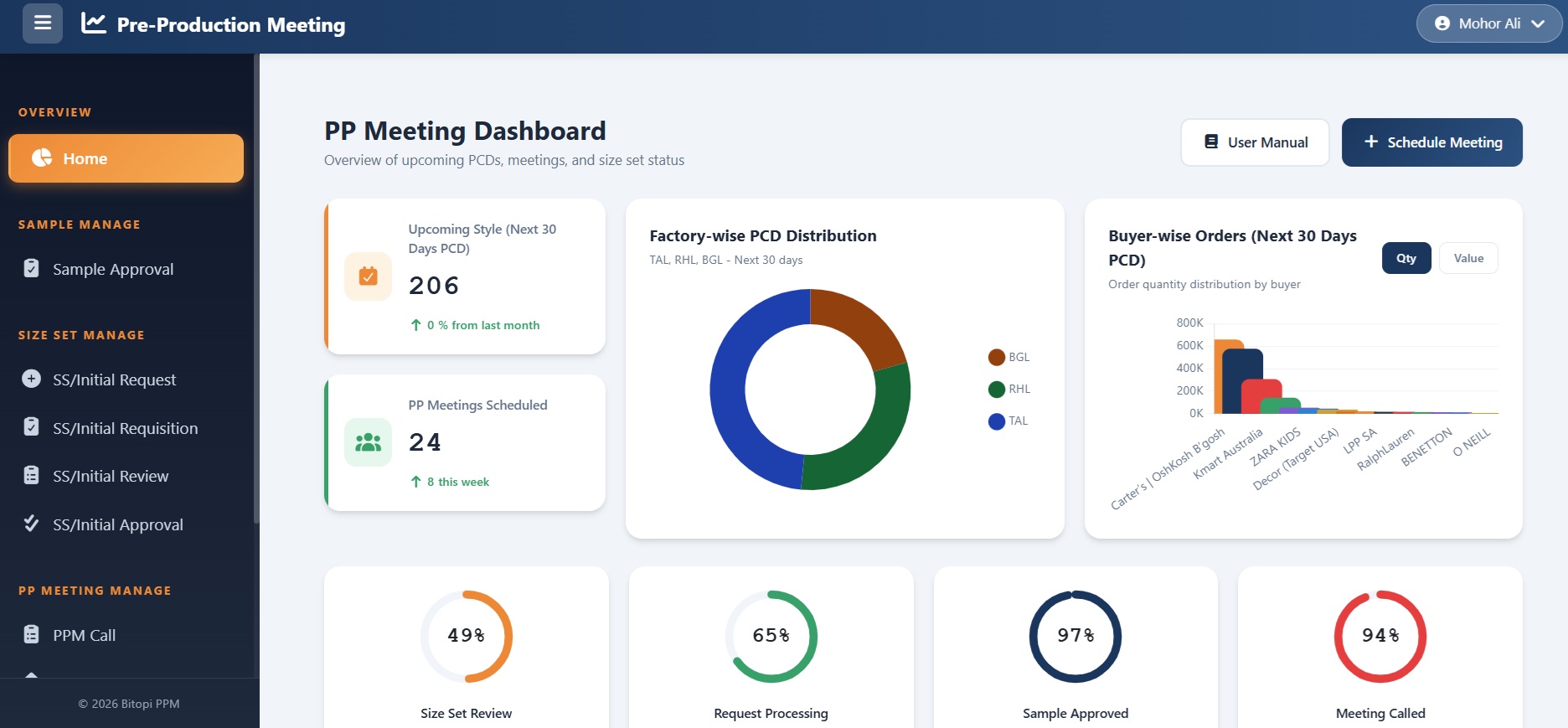Click the 65% Request Processing progress ring
The image size is (1568, 728).
point(771,637)
